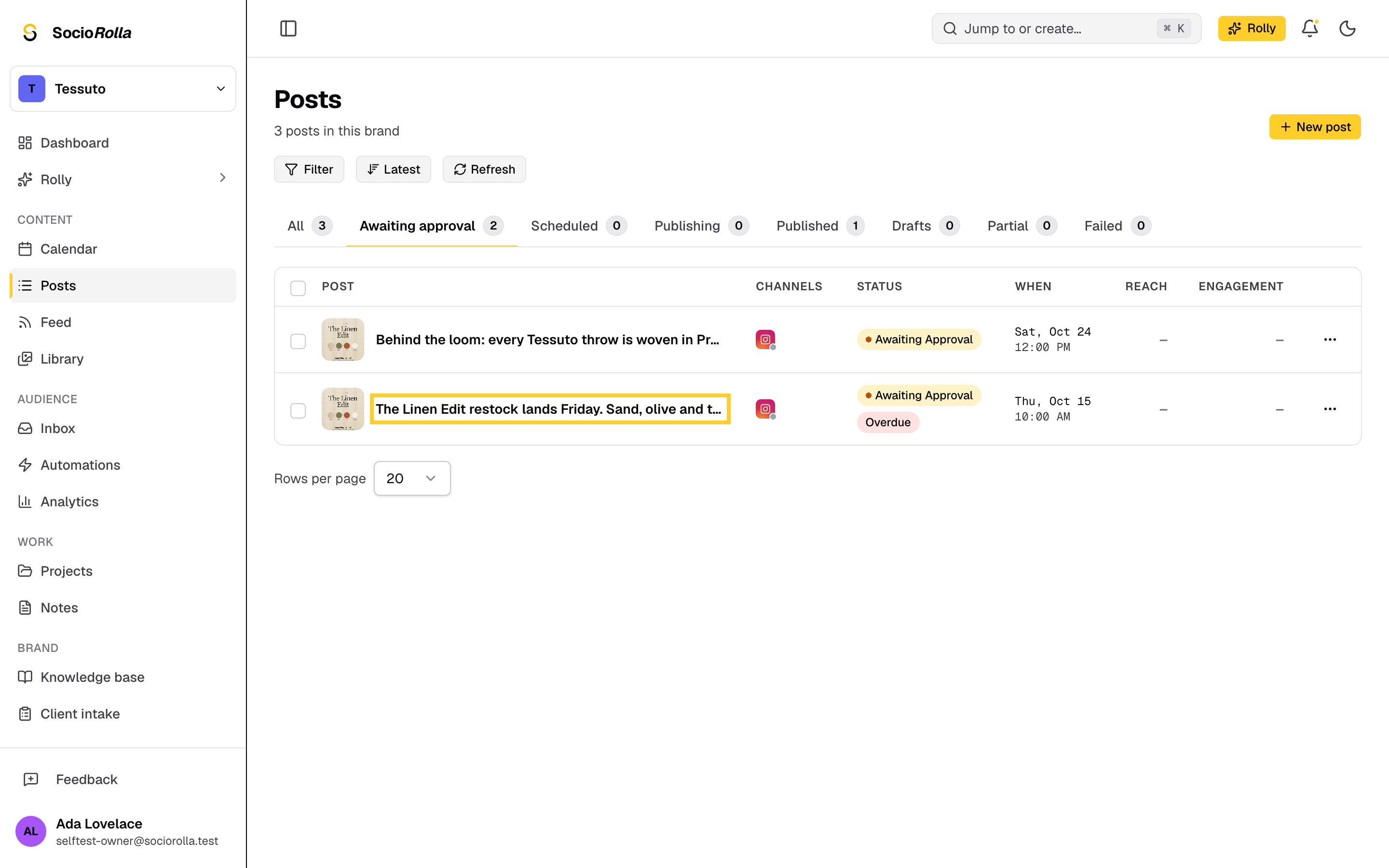Image resolution: width=1389 pixels, height=868 pixels.
Task: Open Automations in the sidebar
Action: [x=123, y=465]
